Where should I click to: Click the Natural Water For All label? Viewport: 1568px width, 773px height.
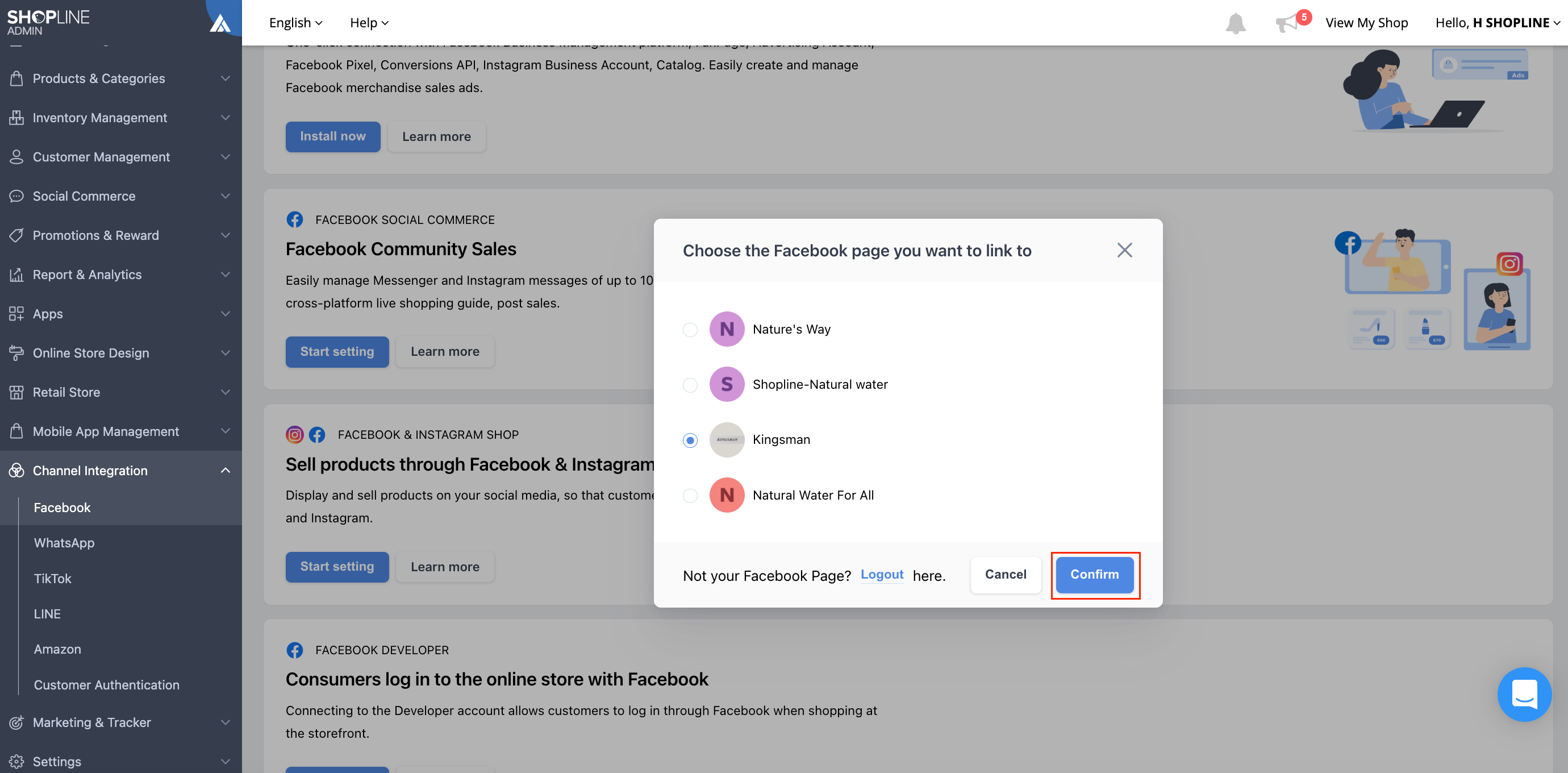pos(813,495)
